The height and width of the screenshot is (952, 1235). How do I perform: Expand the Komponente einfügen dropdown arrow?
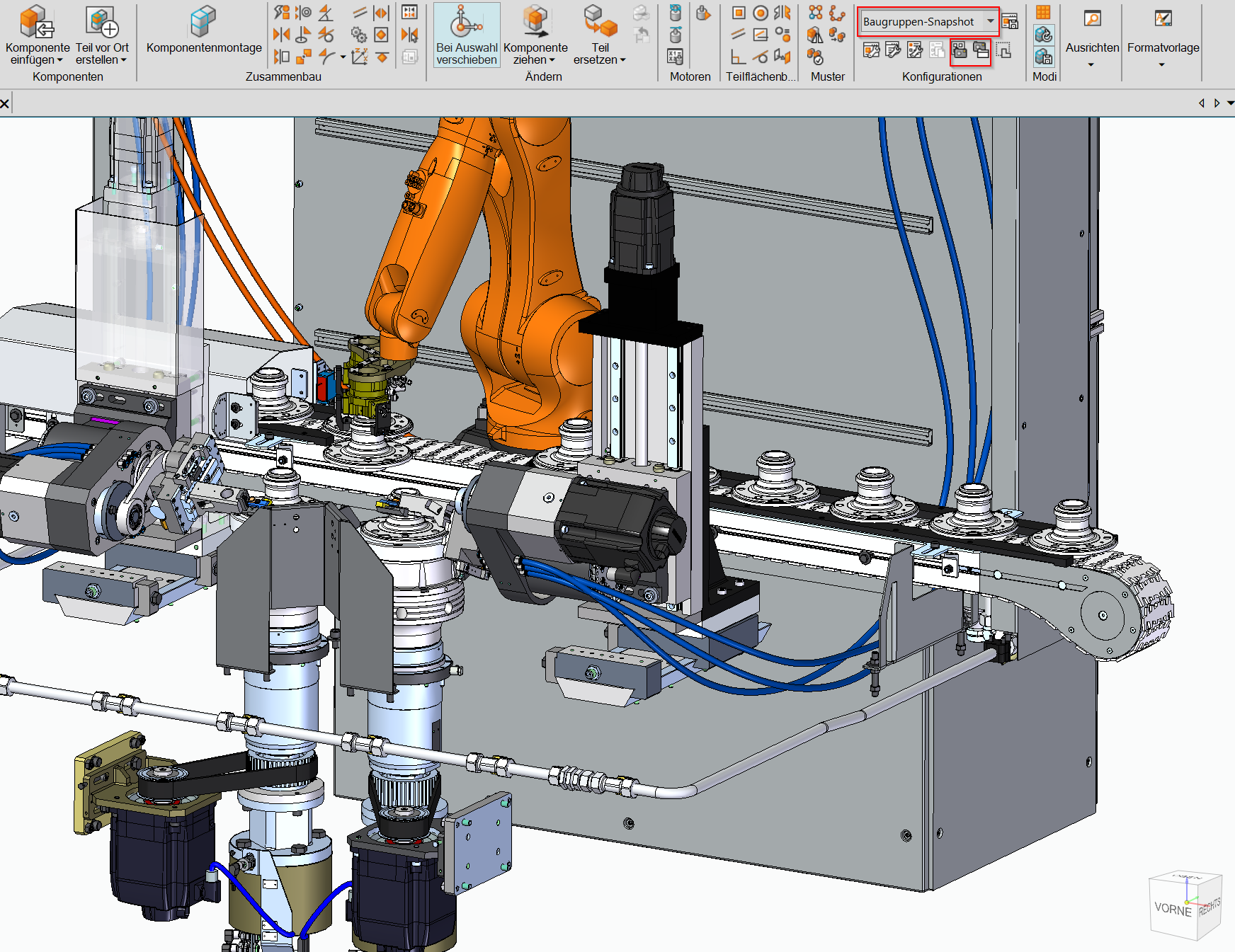59,60
